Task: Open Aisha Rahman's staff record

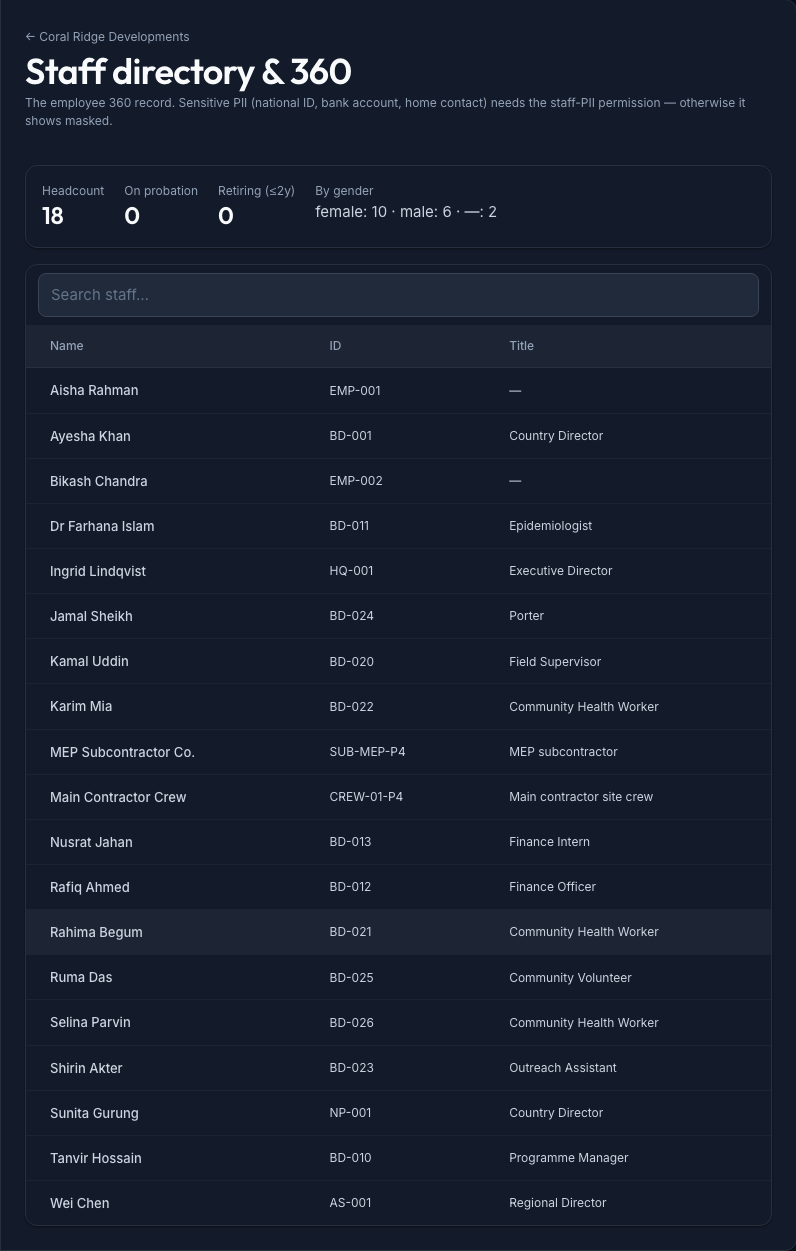Action: click(398, 391)
